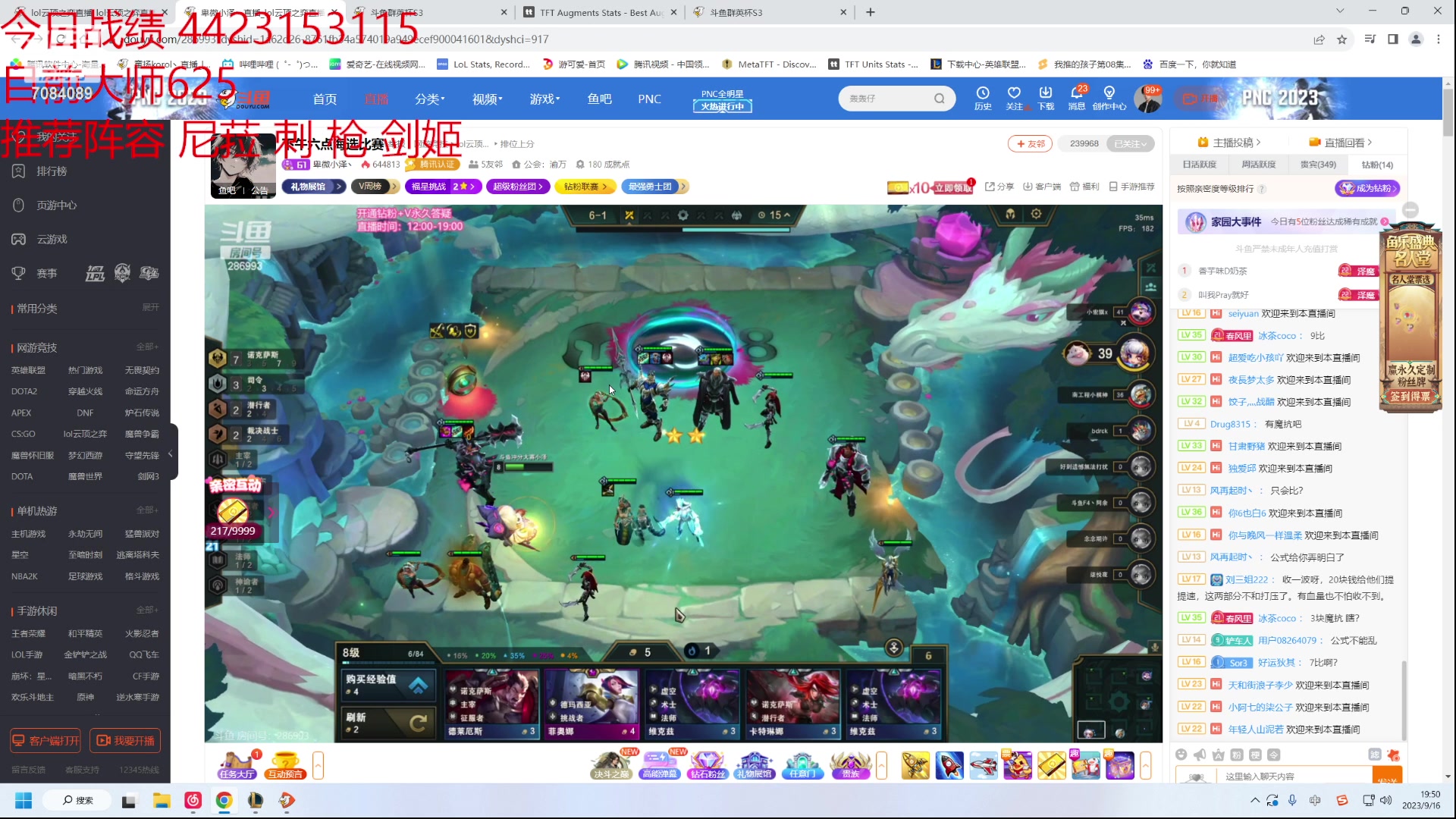Expand 常用分类 with 展开

click(151, 307)
